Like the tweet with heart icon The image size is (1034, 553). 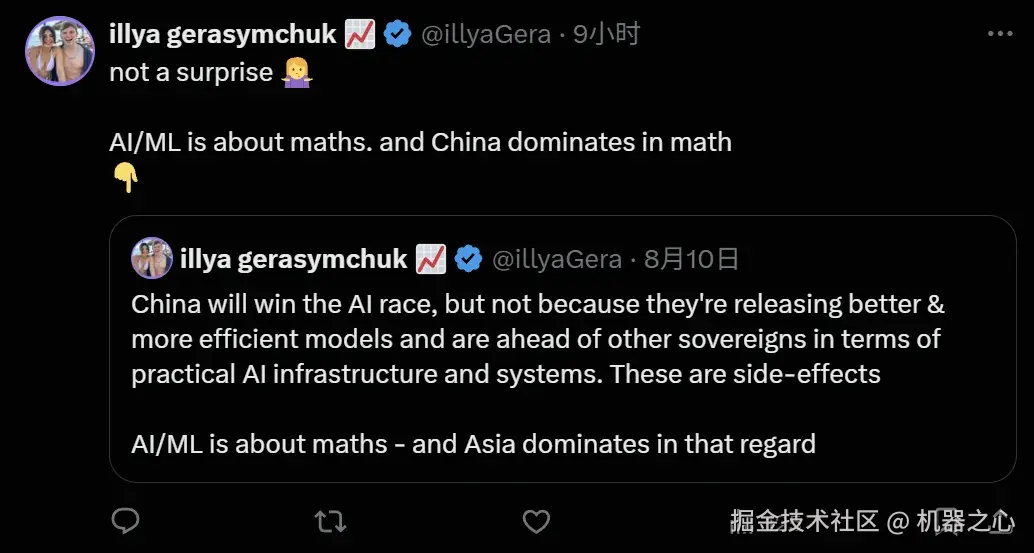point(536,521)
